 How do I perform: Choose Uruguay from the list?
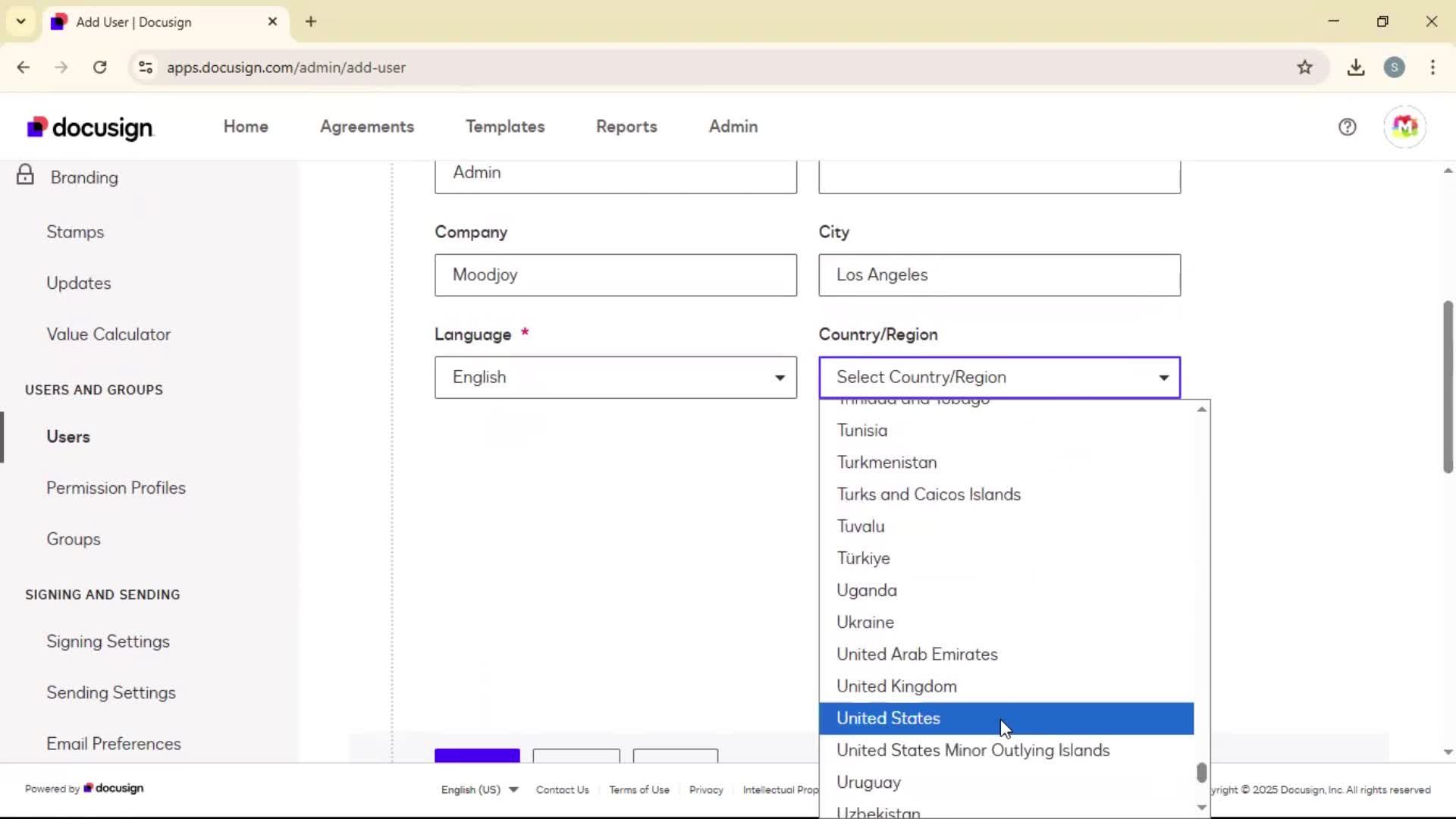pyautogui.click(x=1006, y=783)
